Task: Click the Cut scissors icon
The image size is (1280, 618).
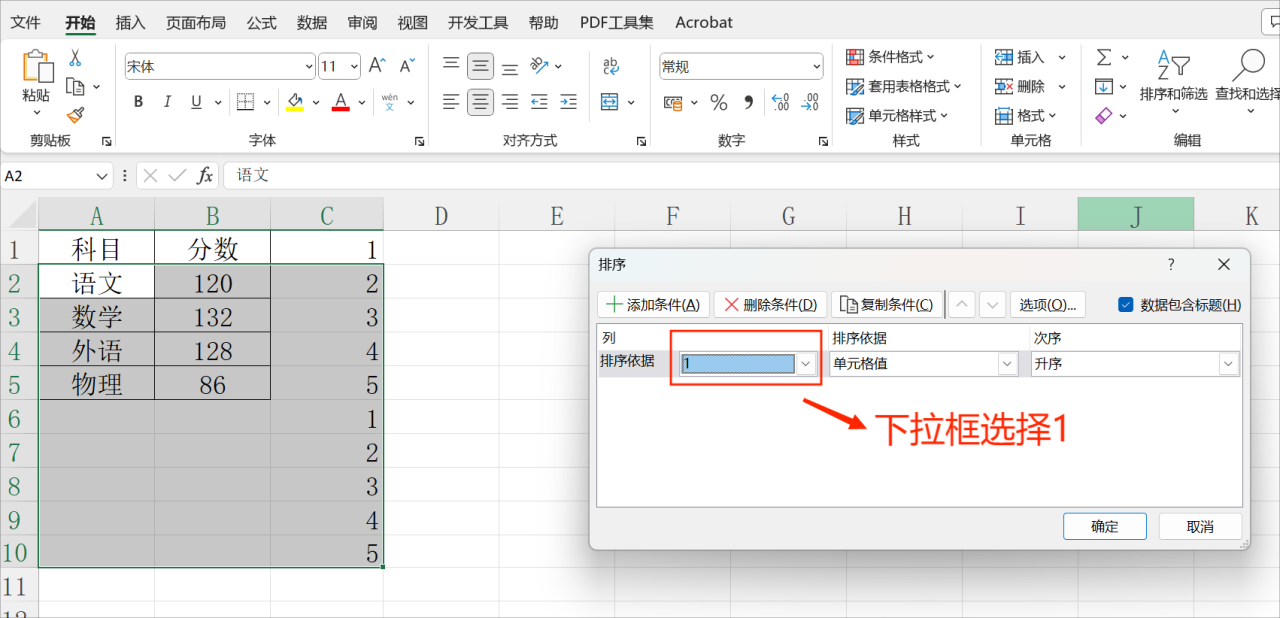Action: (75, 59)
